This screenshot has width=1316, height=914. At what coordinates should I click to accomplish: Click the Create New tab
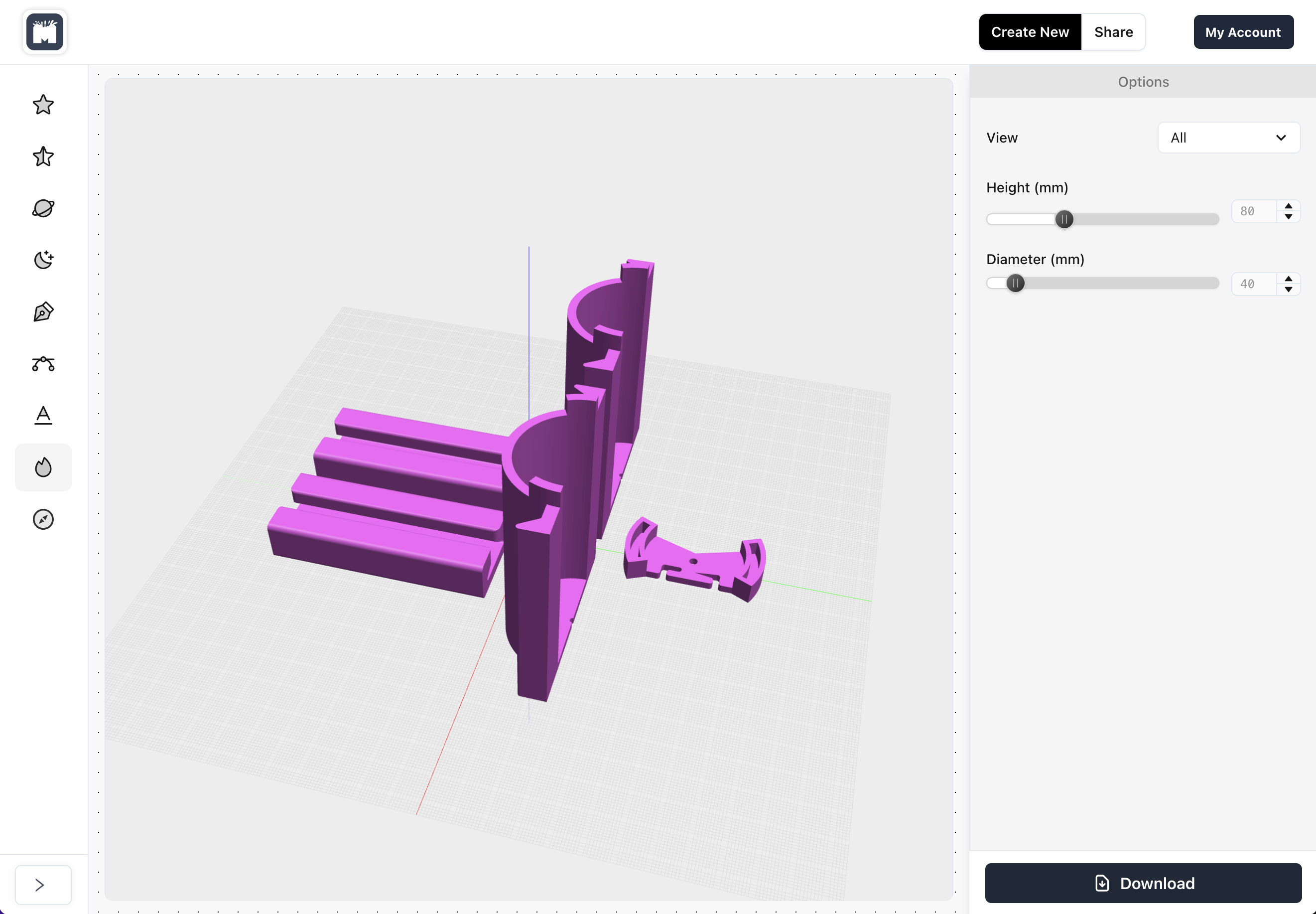tap(1029, 32)
